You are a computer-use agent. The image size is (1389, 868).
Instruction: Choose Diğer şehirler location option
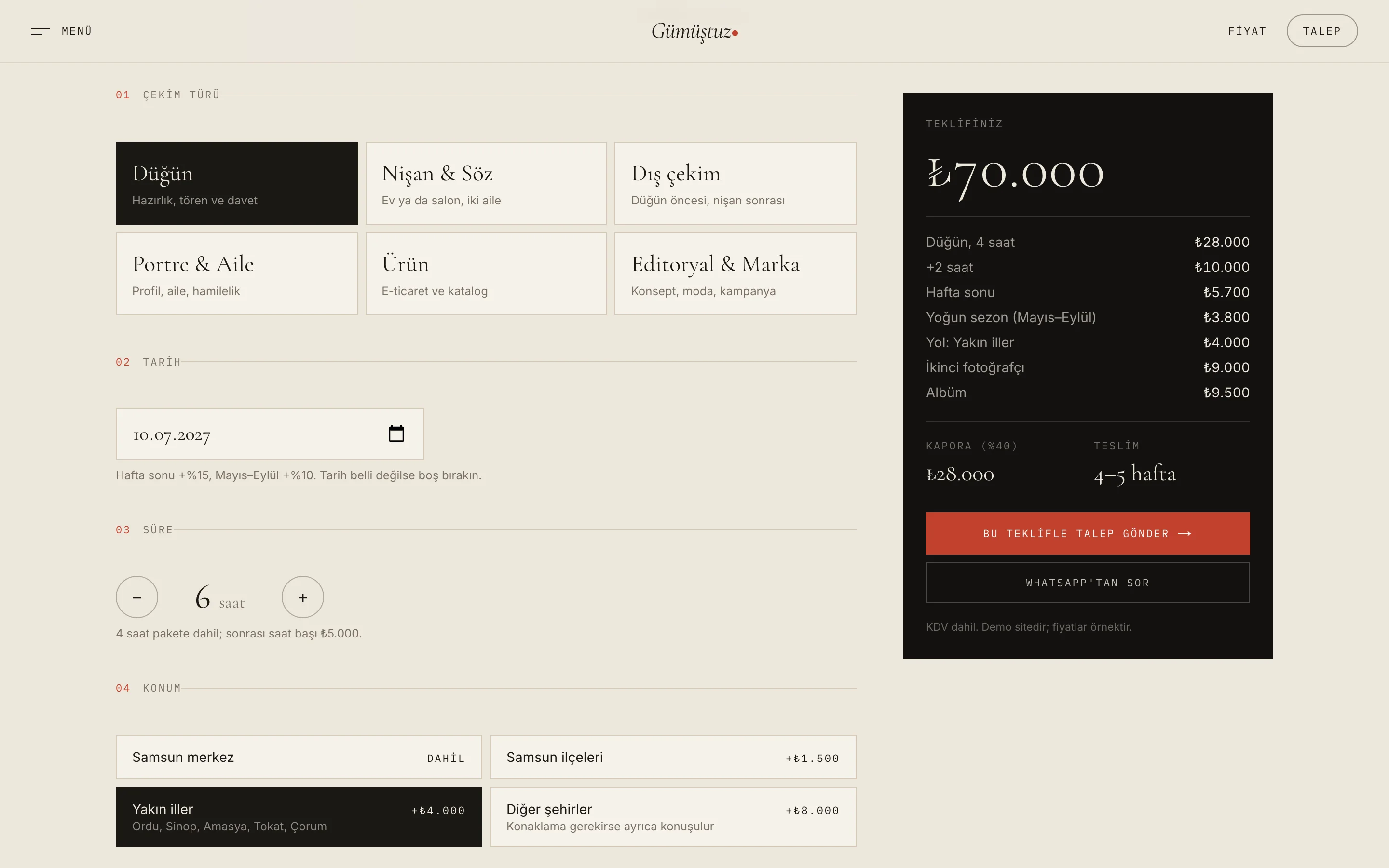tap(673, 817)
